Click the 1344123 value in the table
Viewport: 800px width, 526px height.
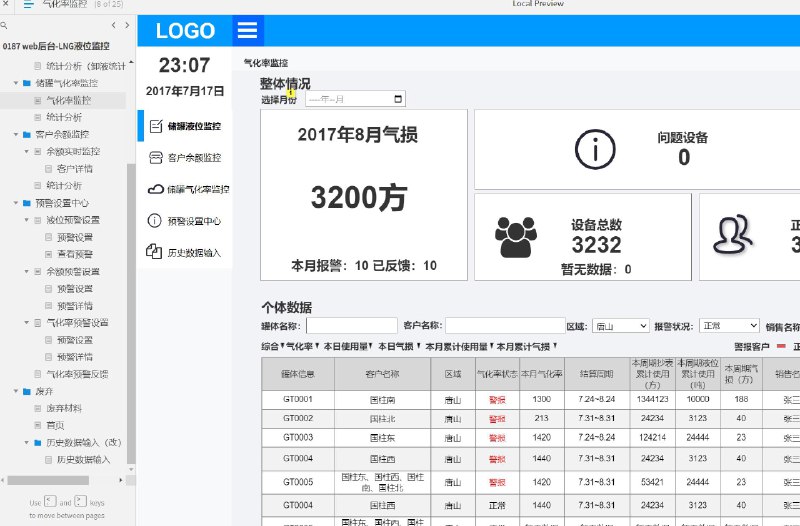(x=653, y=399)
